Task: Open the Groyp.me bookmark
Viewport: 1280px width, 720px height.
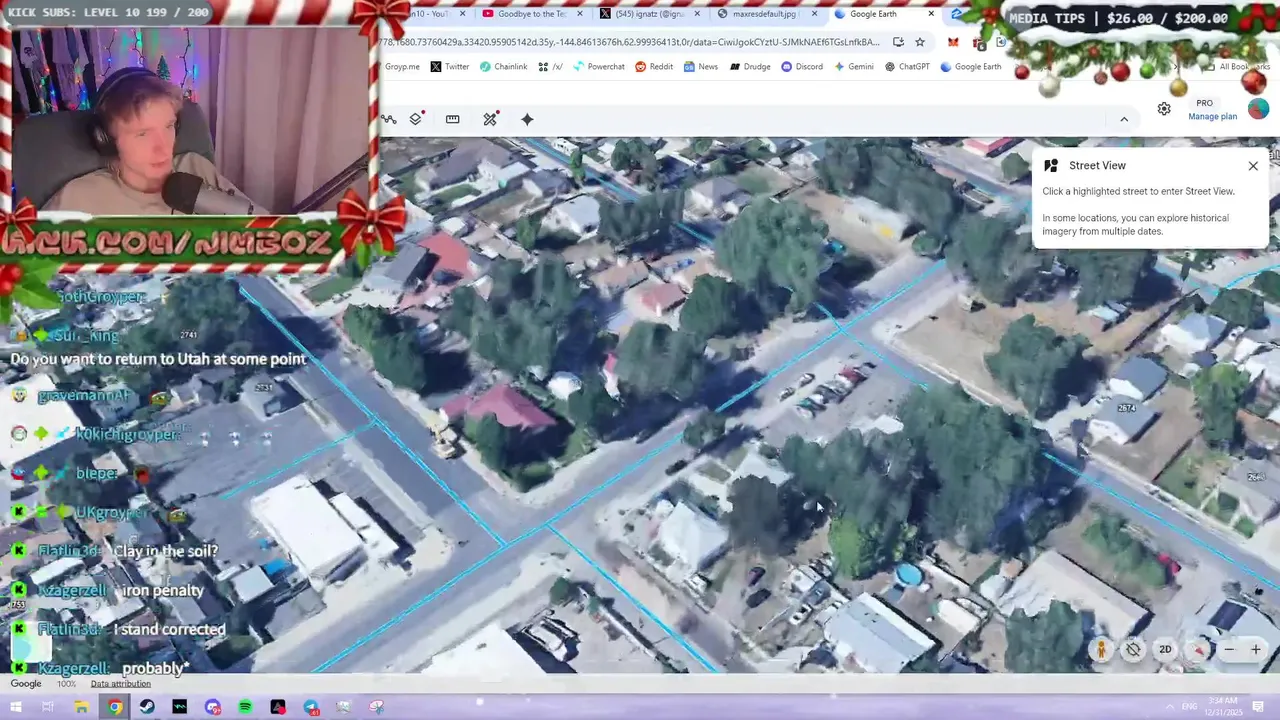Action: pos(402,67)
